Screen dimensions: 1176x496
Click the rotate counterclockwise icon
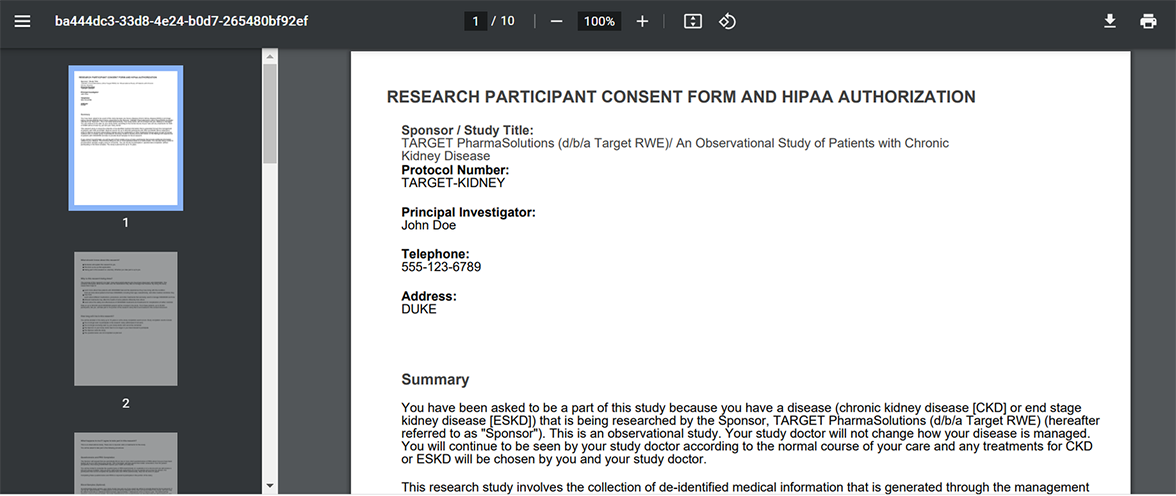[727, 21]
